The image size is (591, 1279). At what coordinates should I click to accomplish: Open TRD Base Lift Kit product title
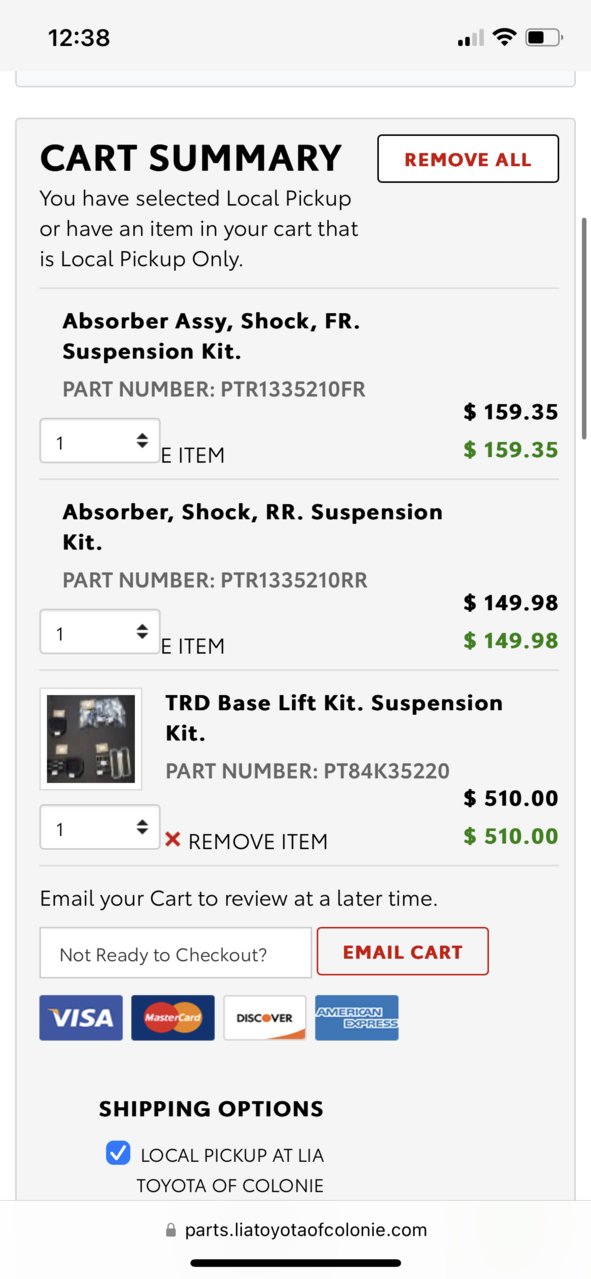[334, 717]
